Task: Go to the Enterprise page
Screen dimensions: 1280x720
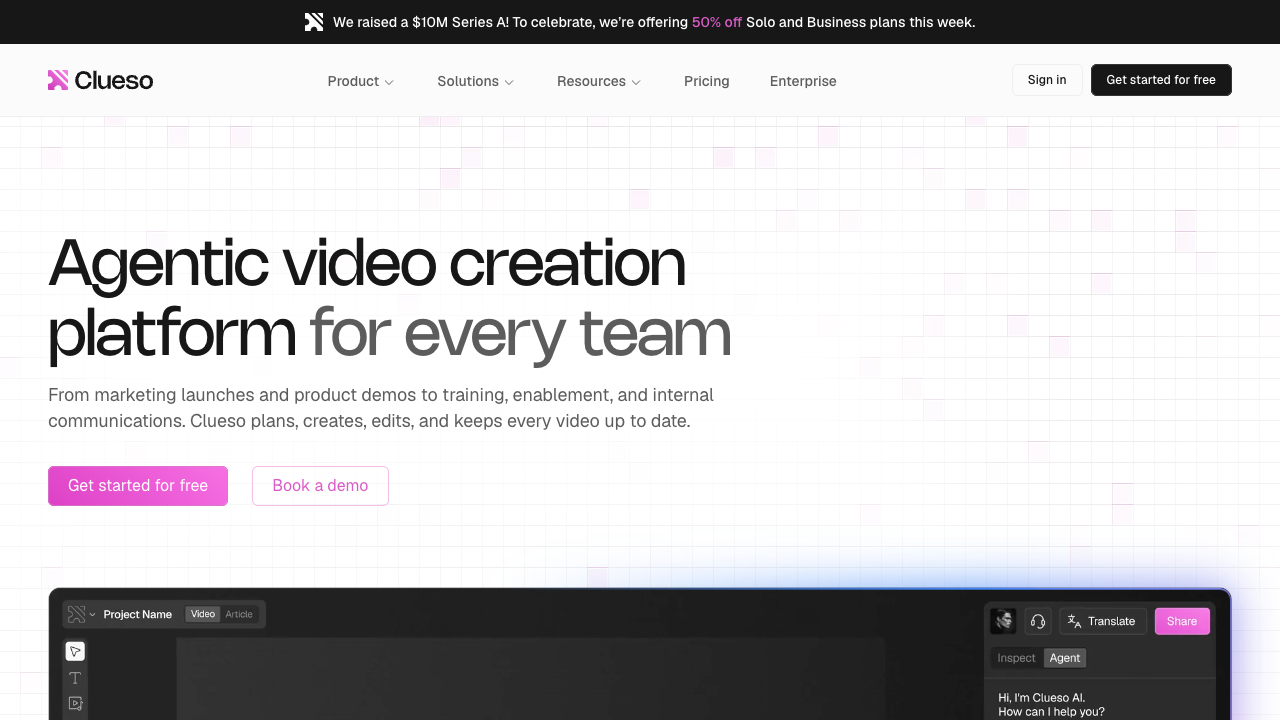Action: (803, 81)
